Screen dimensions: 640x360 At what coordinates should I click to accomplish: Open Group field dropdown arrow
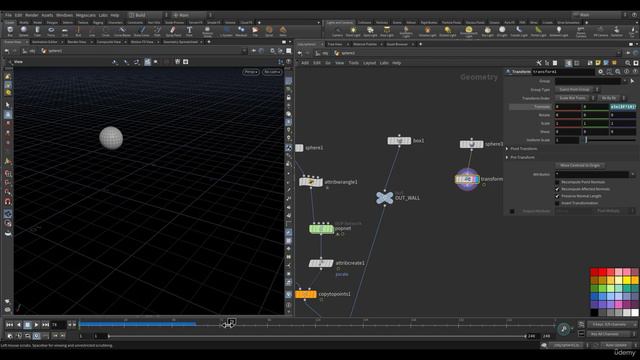pyautogui.click(x=625, y=81)
